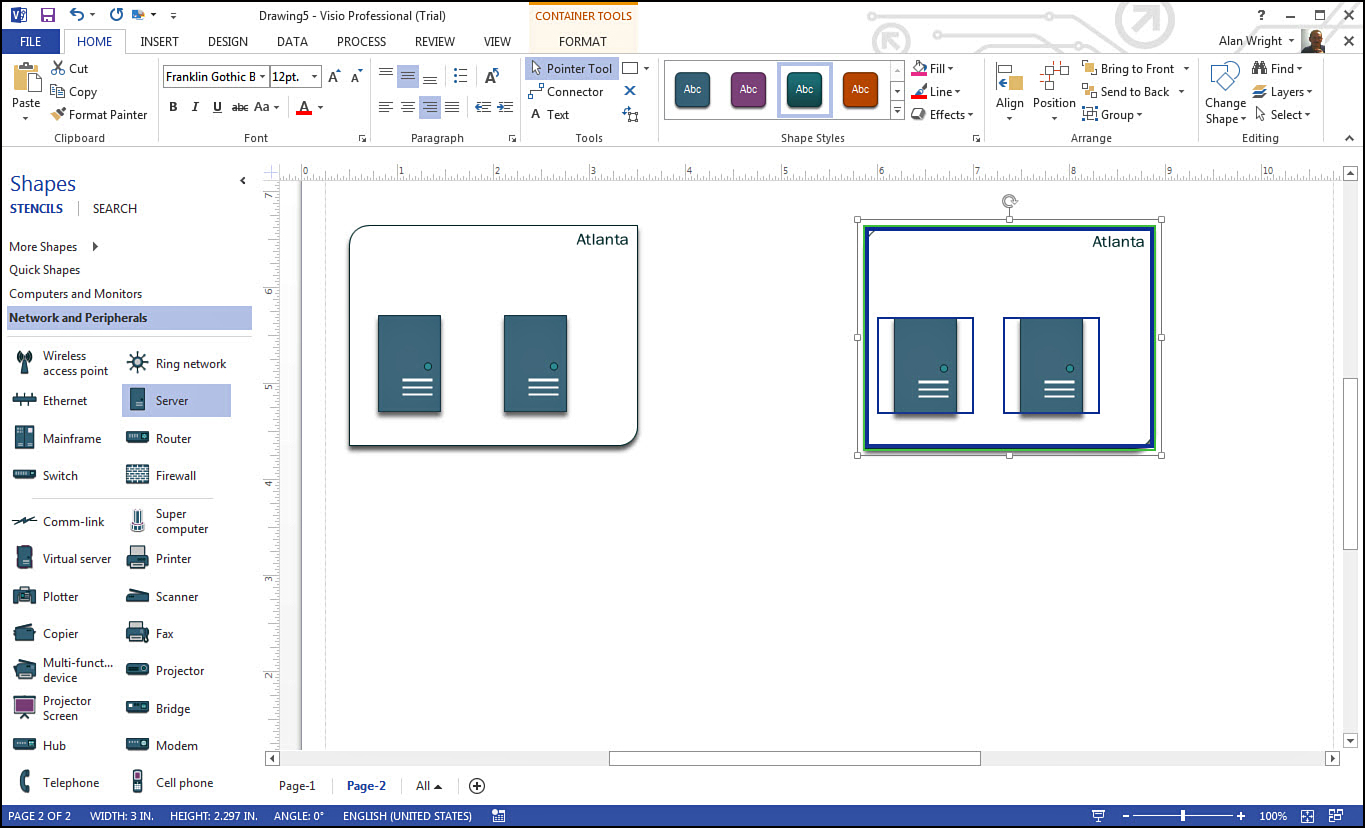This screenshot has height=828, width=1365.
Task: Switch to the INSERT tab
Action: [160, 42]
